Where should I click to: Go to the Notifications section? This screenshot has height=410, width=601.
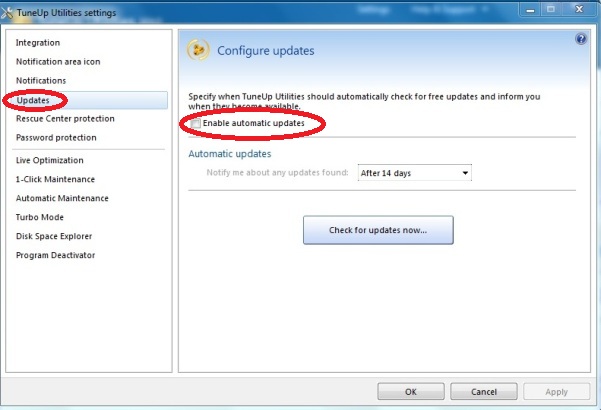[41, 80]
